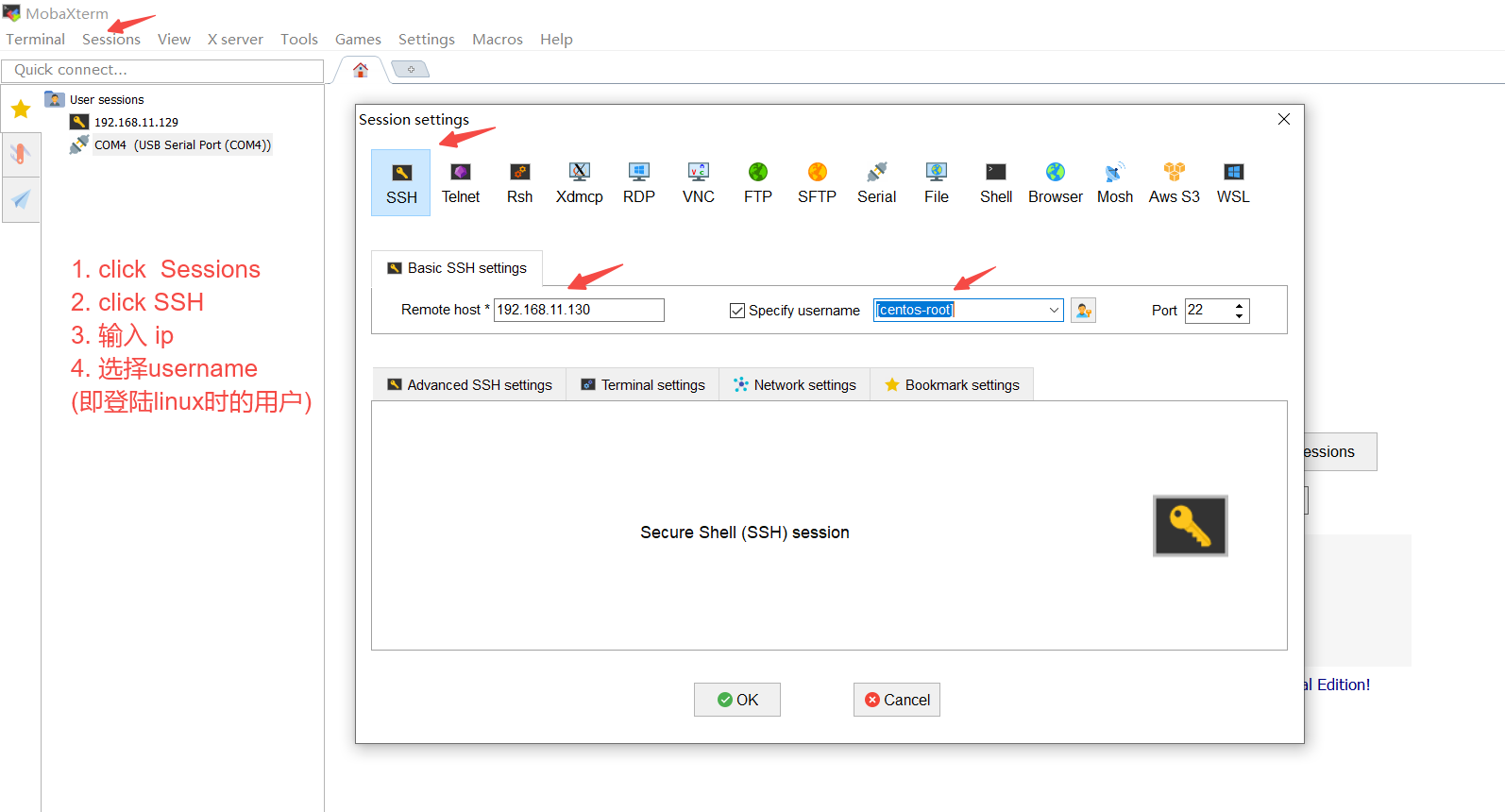Go to the home tab icon
This screenshot has width=1505, height=812.
[x=361, y=70]
